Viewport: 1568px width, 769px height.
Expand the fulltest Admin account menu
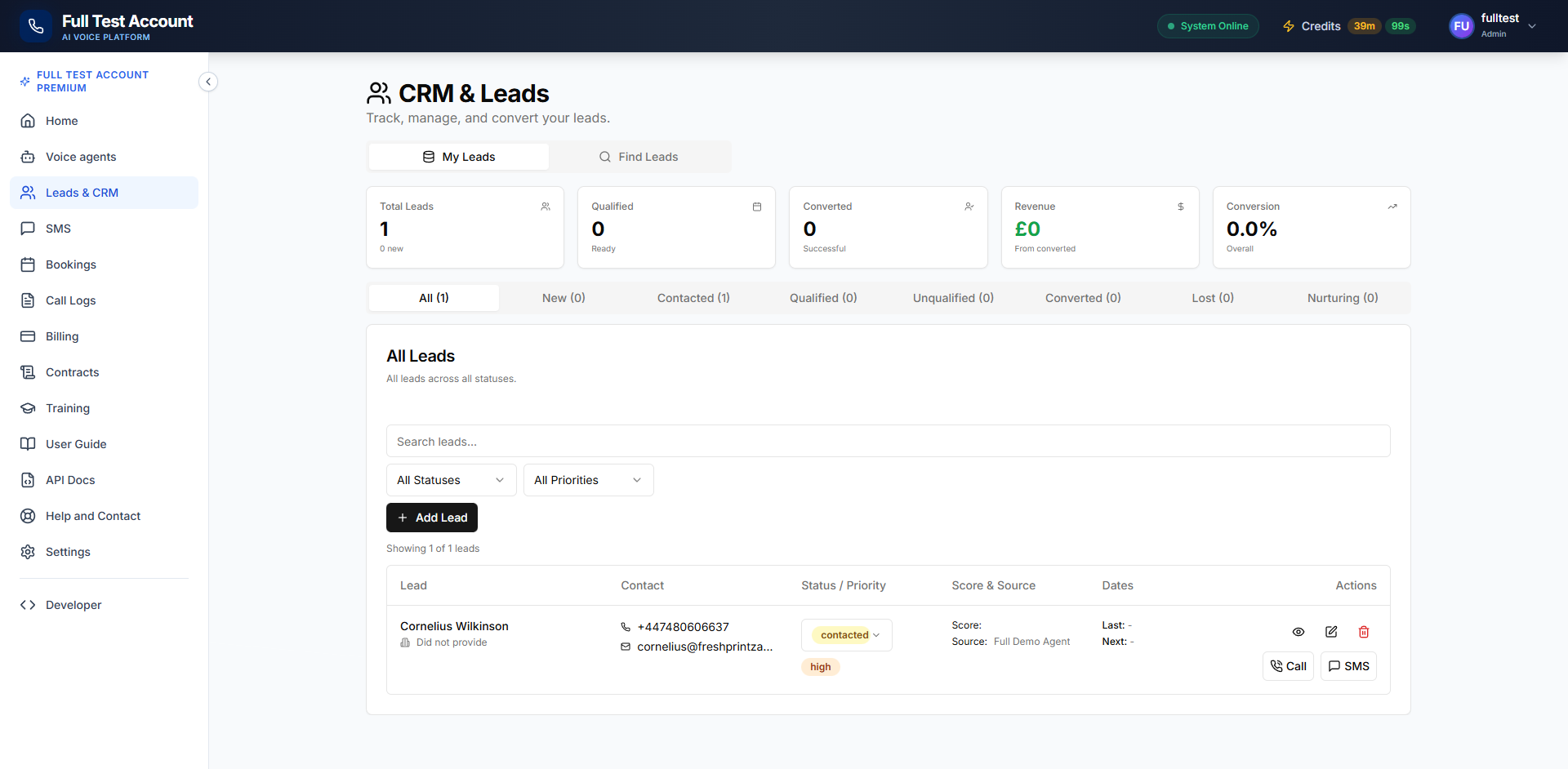tap(1493, 25)
